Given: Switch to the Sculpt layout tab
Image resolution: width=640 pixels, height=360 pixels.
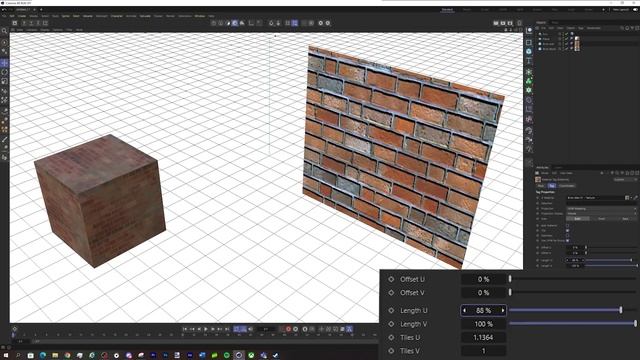Looking at the screenshot, I should [x=484, y=9].
